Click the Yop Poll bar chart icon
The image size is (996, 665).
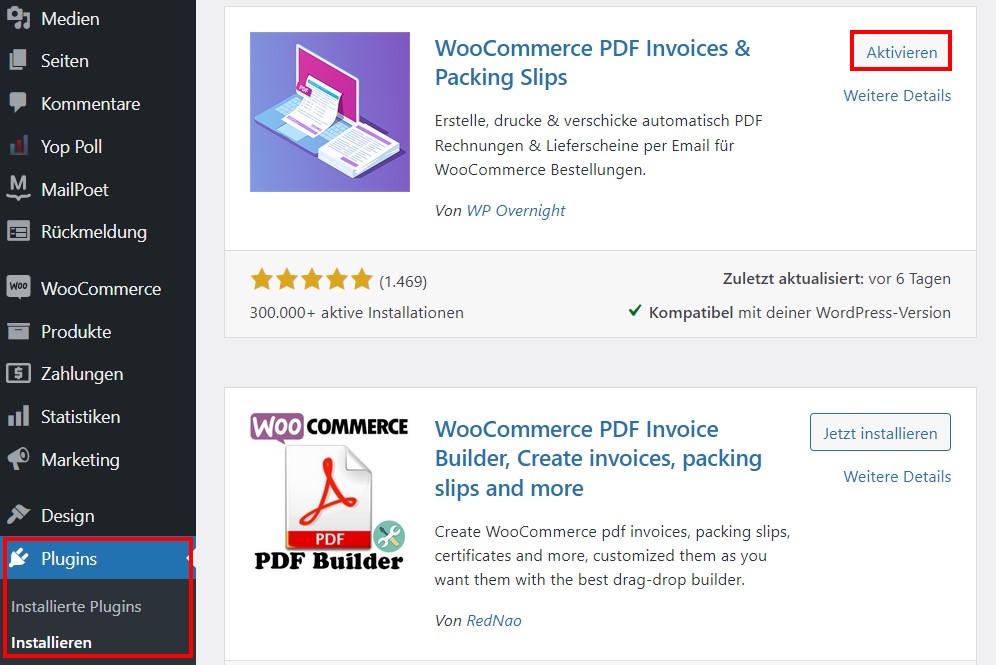pyautogui.click(x=18, y=145)
